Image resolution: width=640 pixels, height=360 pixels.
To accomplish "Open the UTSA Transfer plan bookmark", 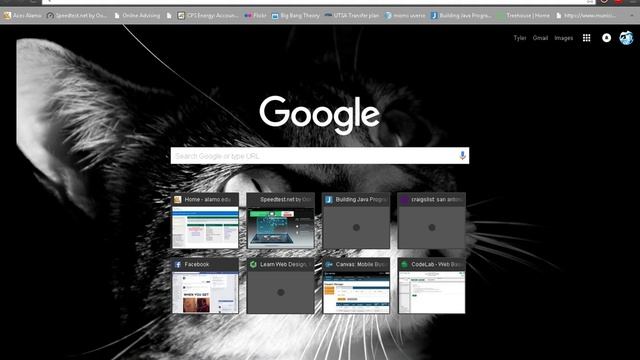I will (352, 16).
